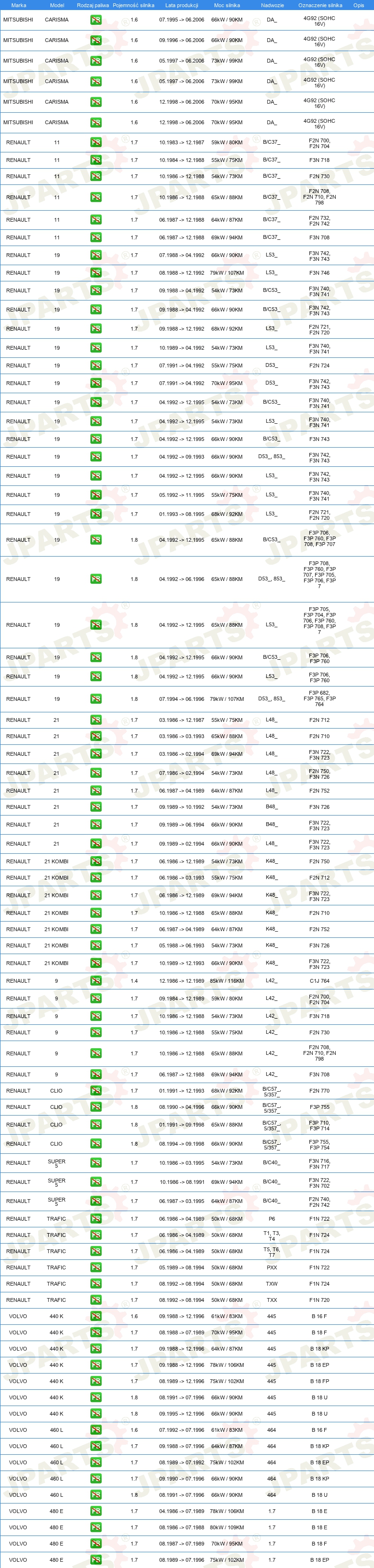Click the '09.1995 -> 12.1996' date cell
Image resolution: width=374 pixels, height=1568 pixels.
pyautogui.click(x=182, y=1414)
